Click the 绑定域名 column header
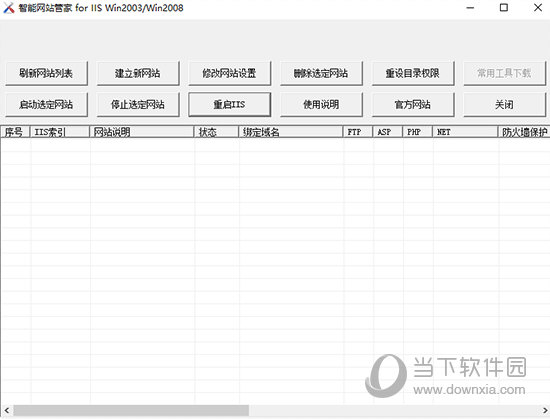This screenshot has height=419, width=550. point(290,132)
